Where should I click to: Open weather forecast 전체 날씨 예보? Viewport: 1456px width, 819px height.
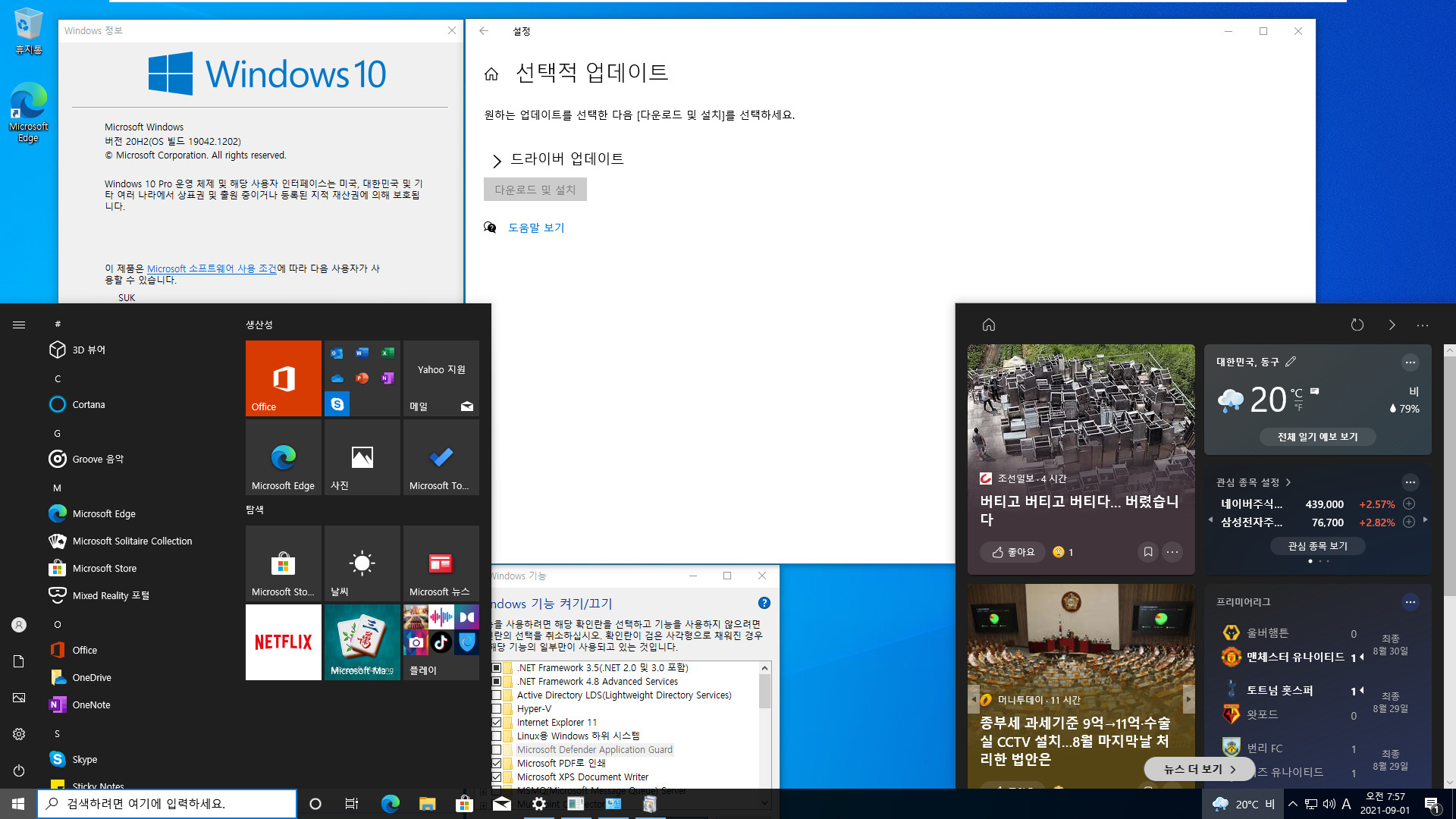click(x=1317, y=436)
